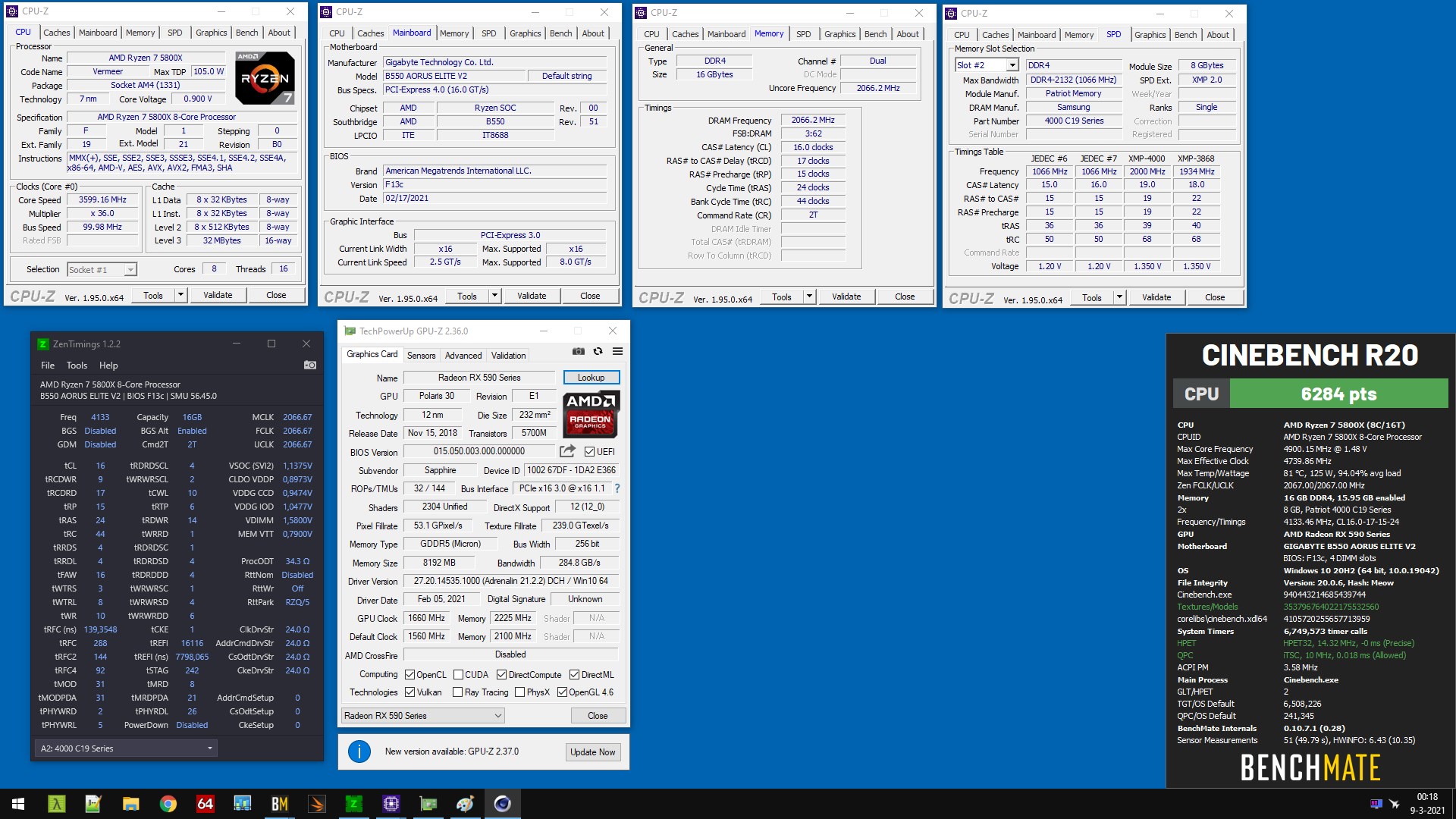Switch to CPU-Z via purple taskbar icon
The height and width of the screenshot is (819, 1456).
[x=391, y=804]
